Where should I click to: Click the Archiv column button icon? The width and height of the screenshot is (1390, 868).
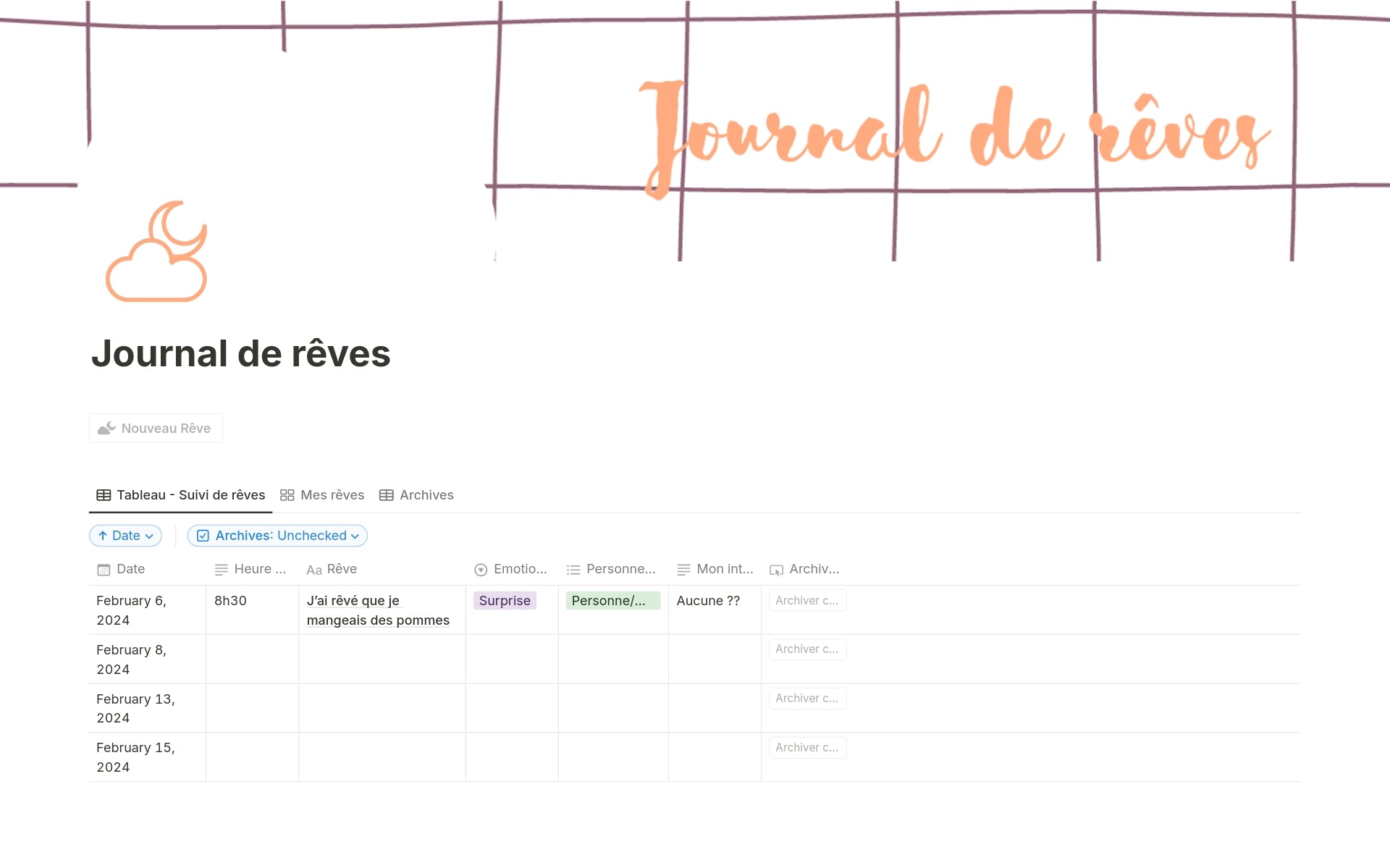pos(776,570)
